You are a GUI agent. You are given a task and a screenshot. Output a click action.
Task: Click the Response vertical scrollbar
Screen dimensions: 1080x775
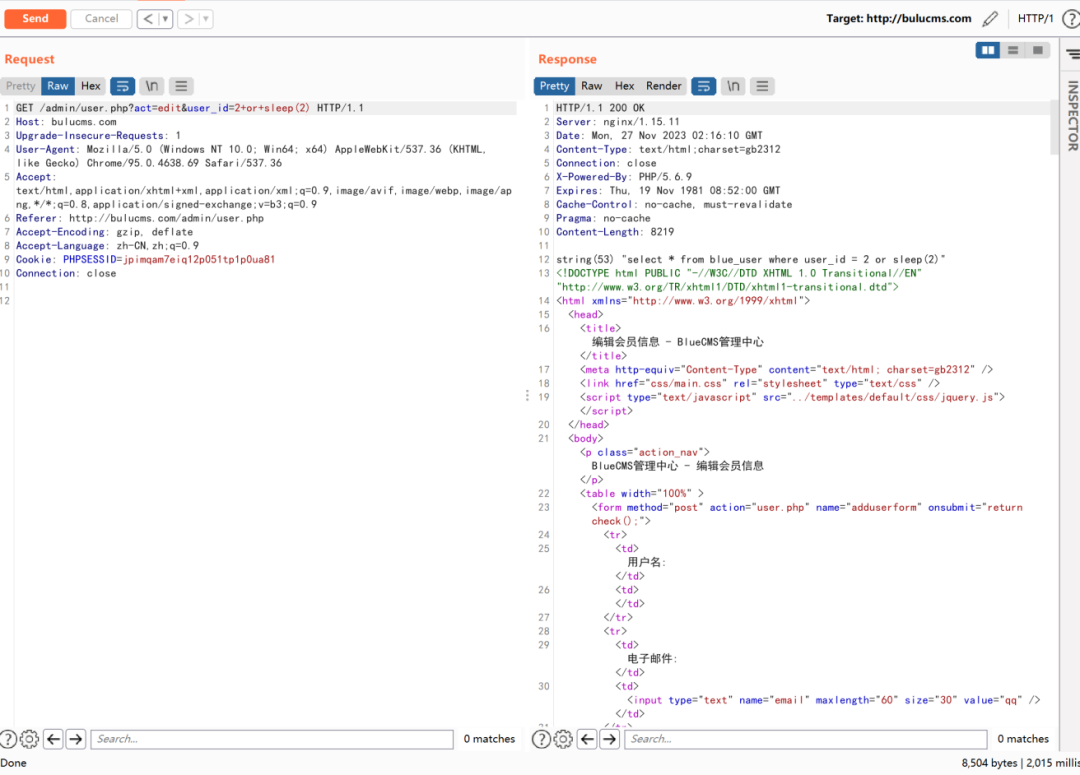(1054, 127)
